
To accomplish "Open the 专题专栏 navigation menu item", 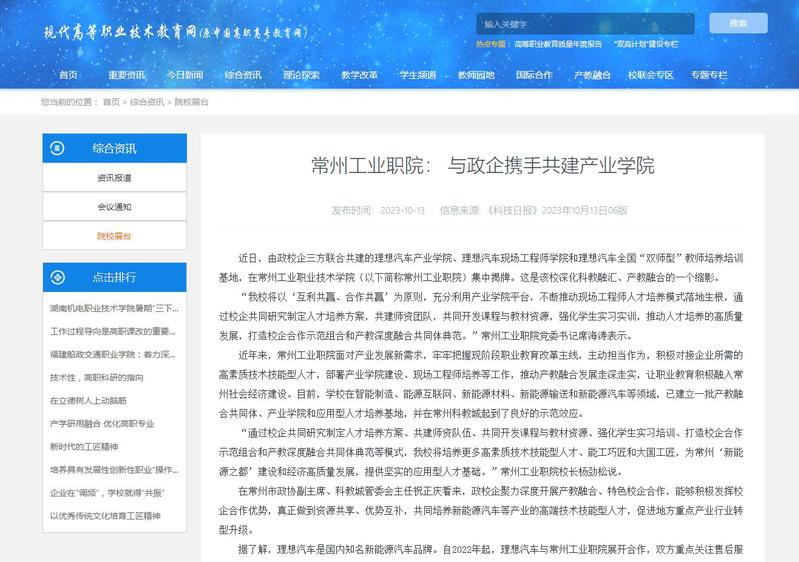I will tap(708, 75).
